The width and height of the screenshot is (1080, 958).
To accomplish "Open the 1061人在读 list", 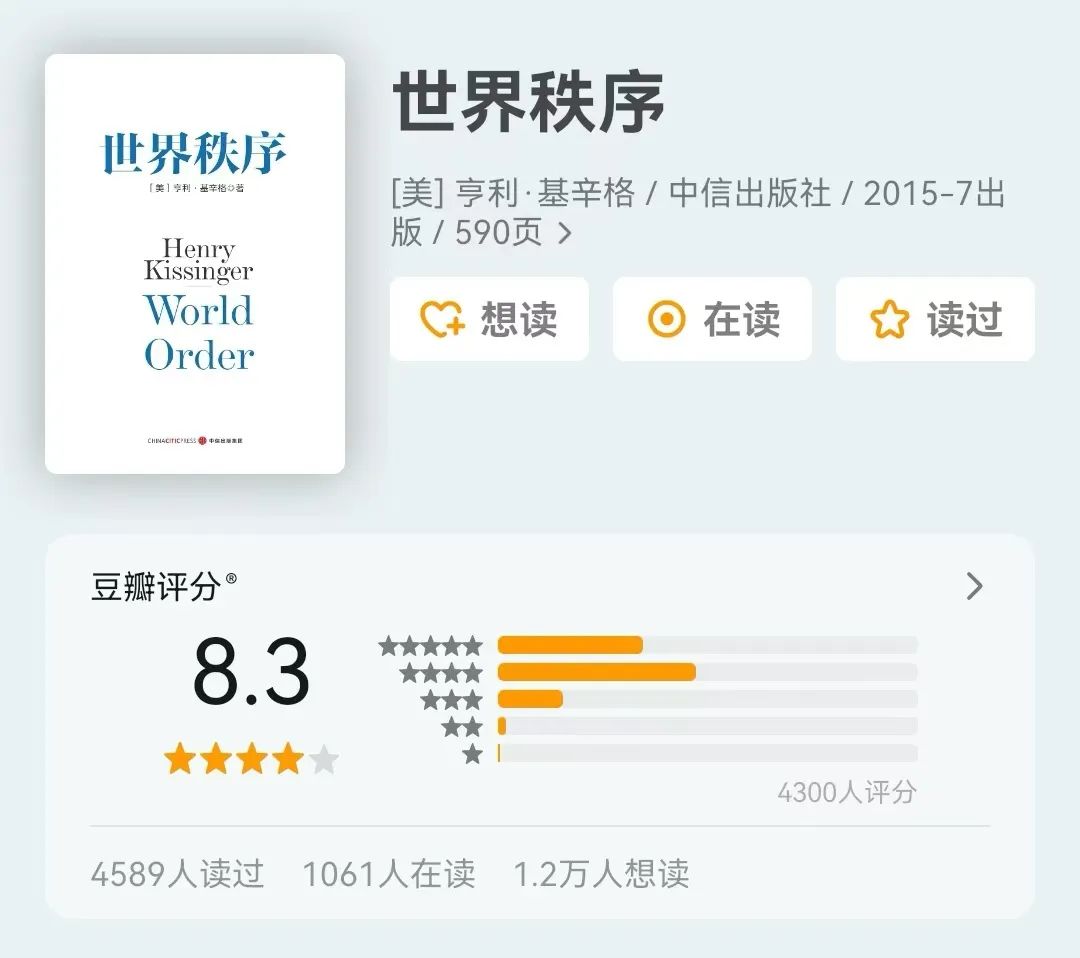I will click(x=392, y=873).
